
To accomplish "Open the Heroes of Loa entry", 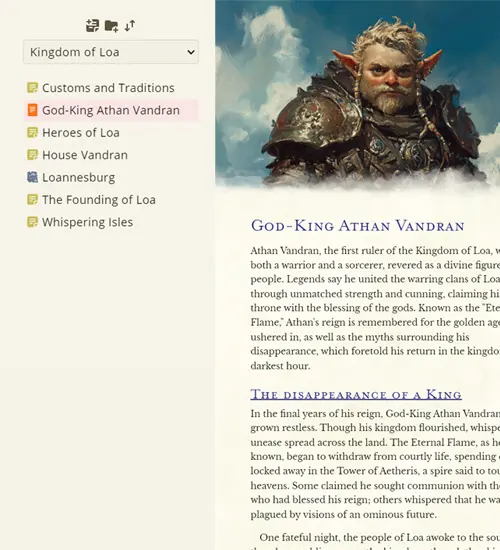I will (x=81, y=133).
